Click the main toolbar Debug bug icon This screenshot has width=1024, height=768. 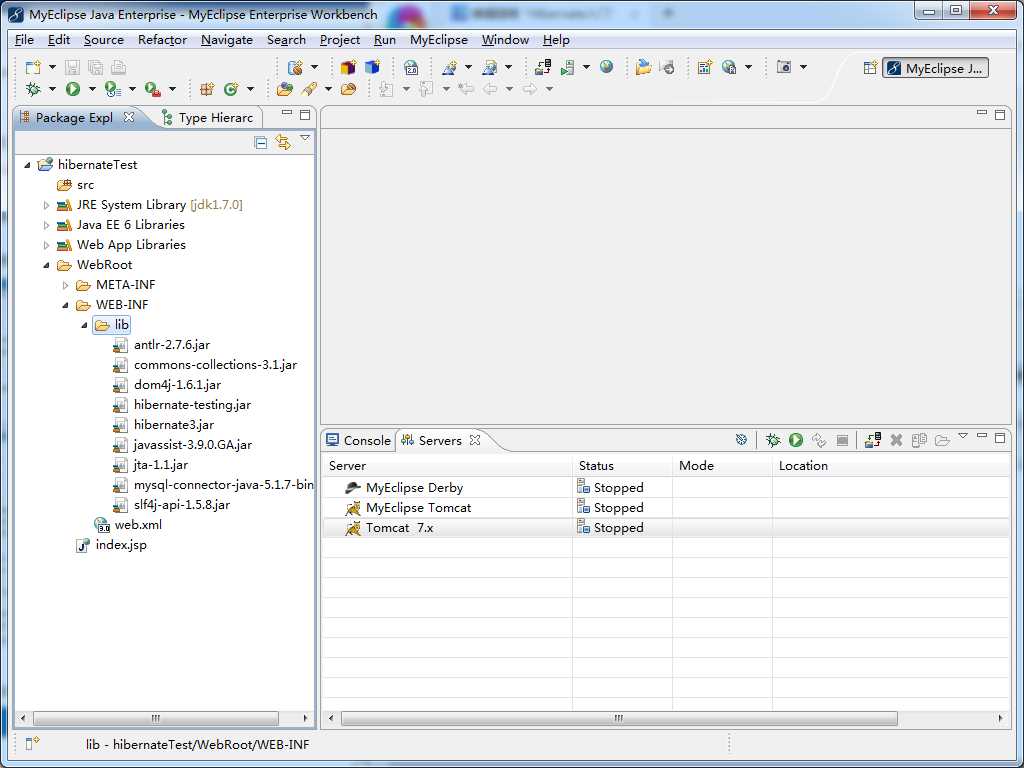tap(33, 89)
